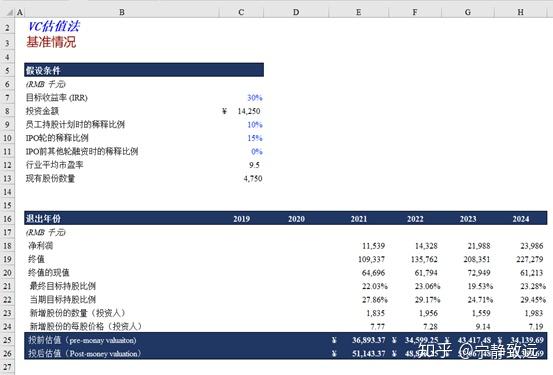
Task: Select column E header
Action: 358,12
